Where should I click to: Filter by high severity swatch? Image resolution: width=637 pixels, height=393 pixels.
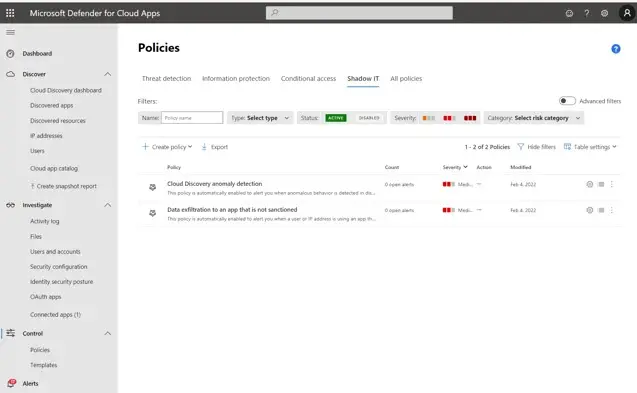(470, 118)
